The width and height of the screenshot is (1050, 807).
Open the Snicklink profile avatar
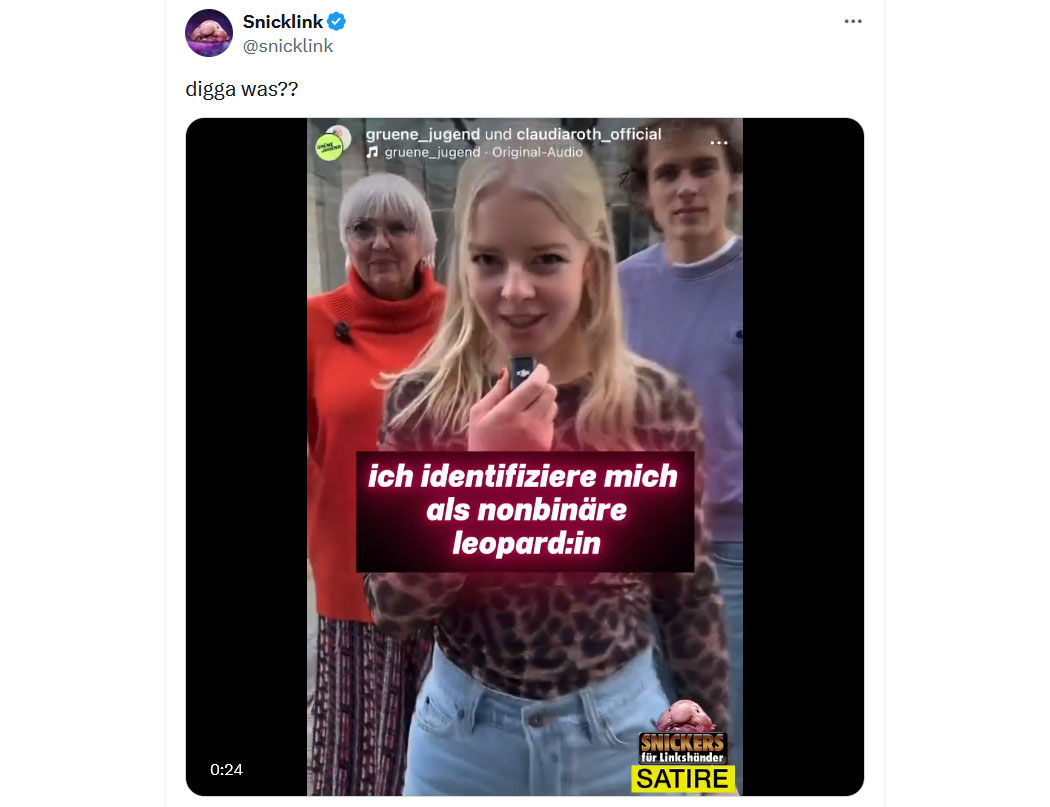pyautogui.click(x=209, y=33)
